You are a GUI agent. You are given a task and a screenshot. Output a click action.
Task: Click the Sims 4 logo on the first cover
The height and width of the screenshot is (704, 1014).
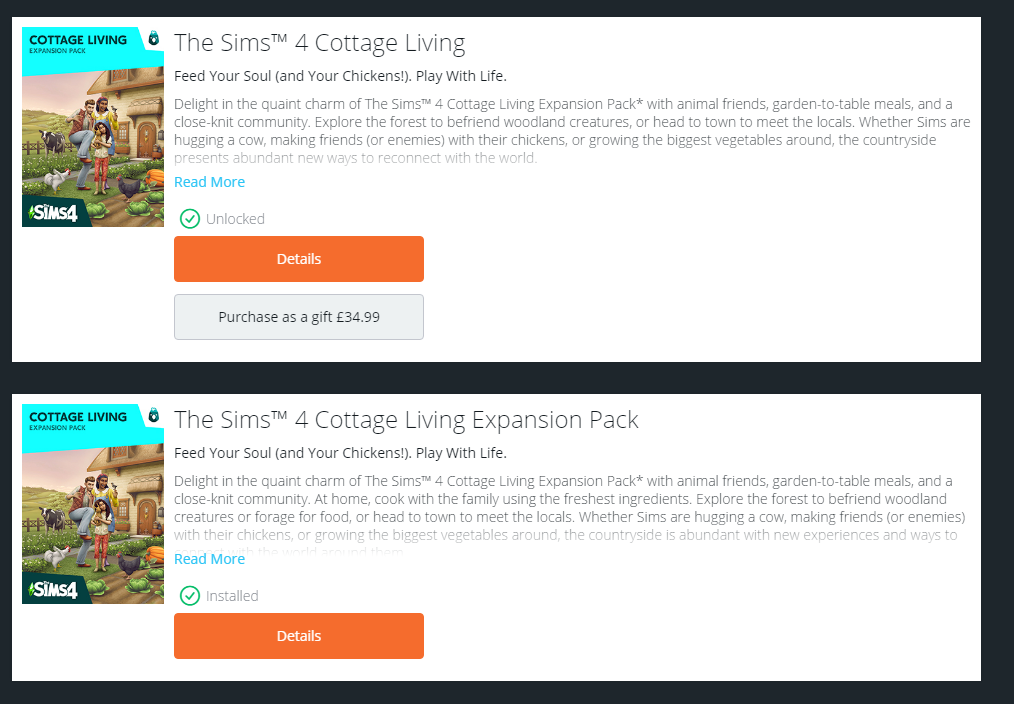pos(54,212)
